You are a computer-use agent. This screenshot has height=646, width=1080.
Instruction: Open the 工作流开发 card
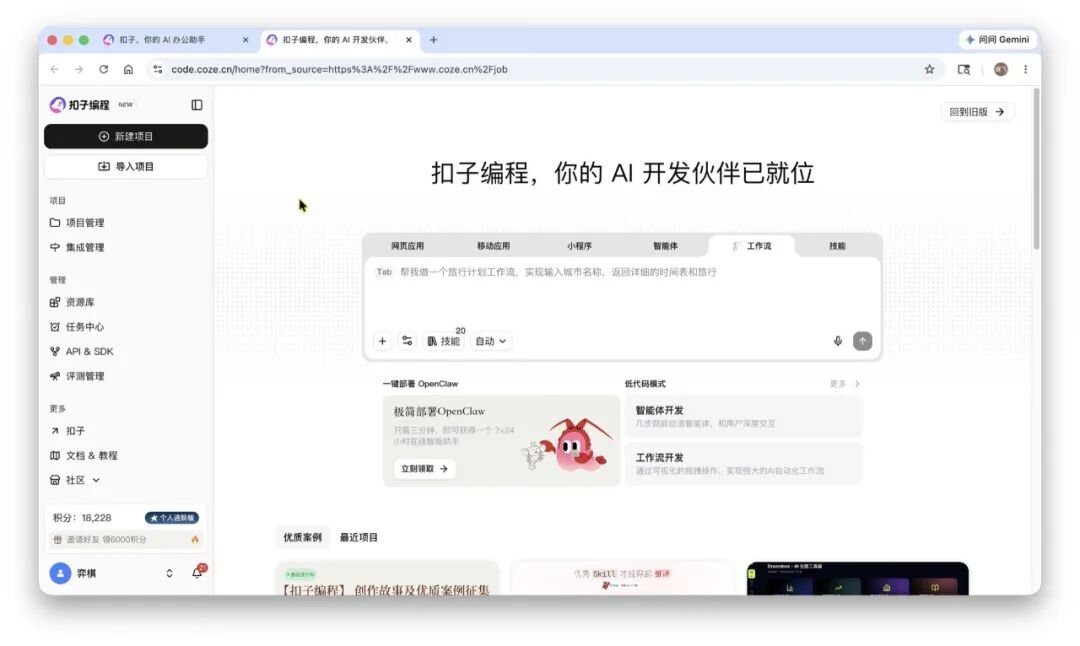pos(743,463)
